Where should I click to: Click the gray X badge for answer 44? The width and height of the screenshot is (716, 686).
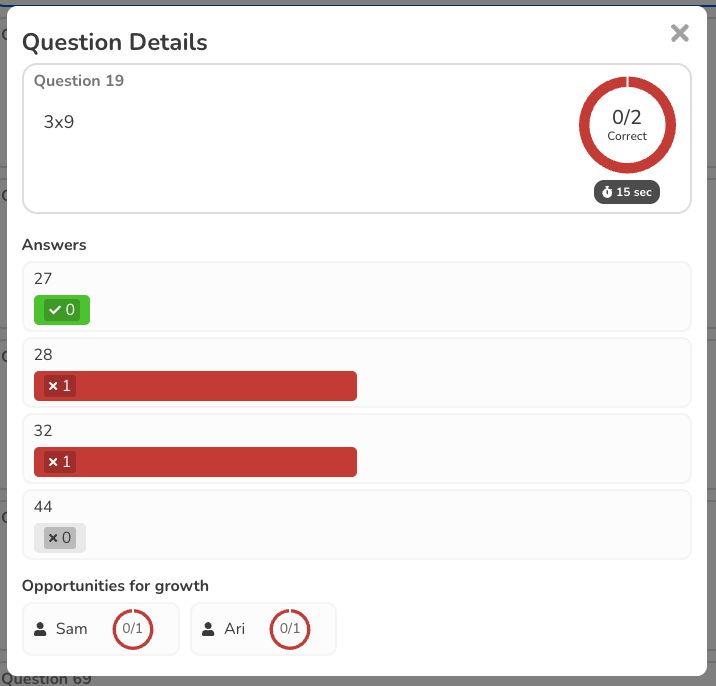60,538
